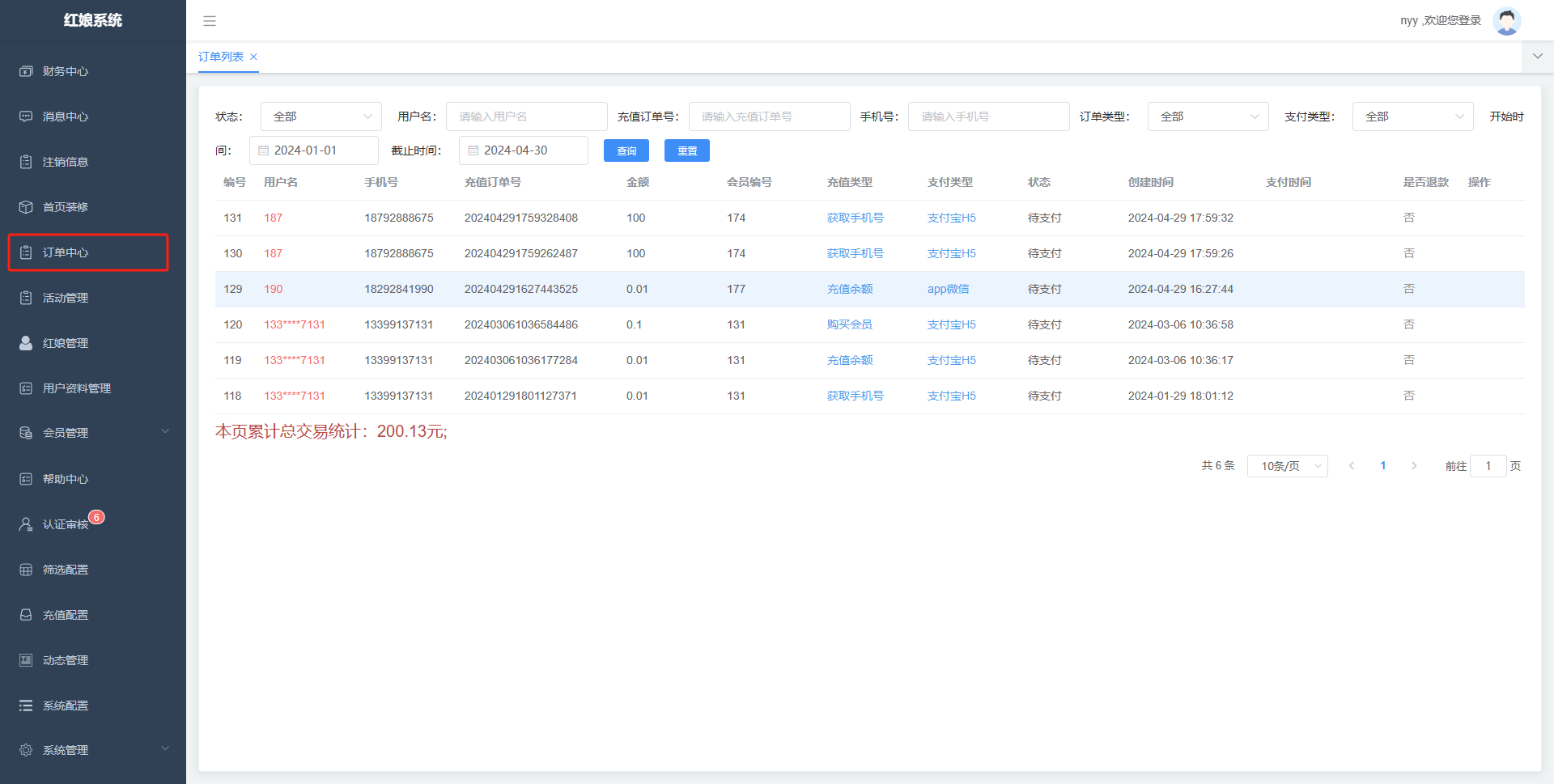Open 红娘管理 from the sidebar
The height and width of the screenshot is (784, 1554).
[66, 343]
